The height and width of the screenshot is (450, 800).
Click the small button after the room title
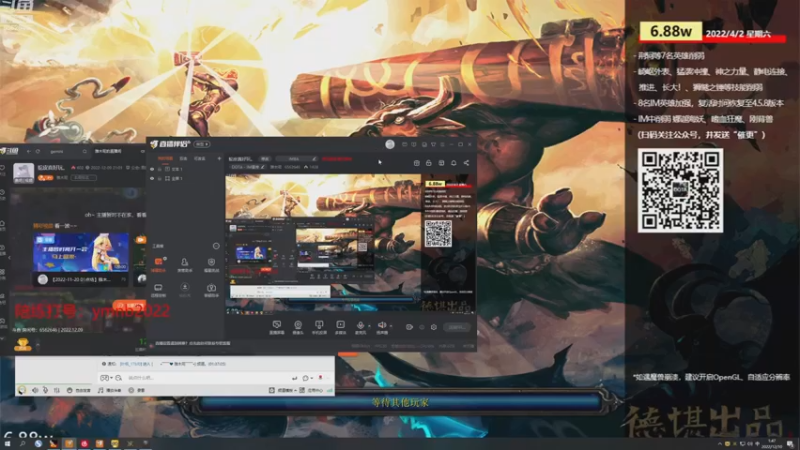coord(265,159)
